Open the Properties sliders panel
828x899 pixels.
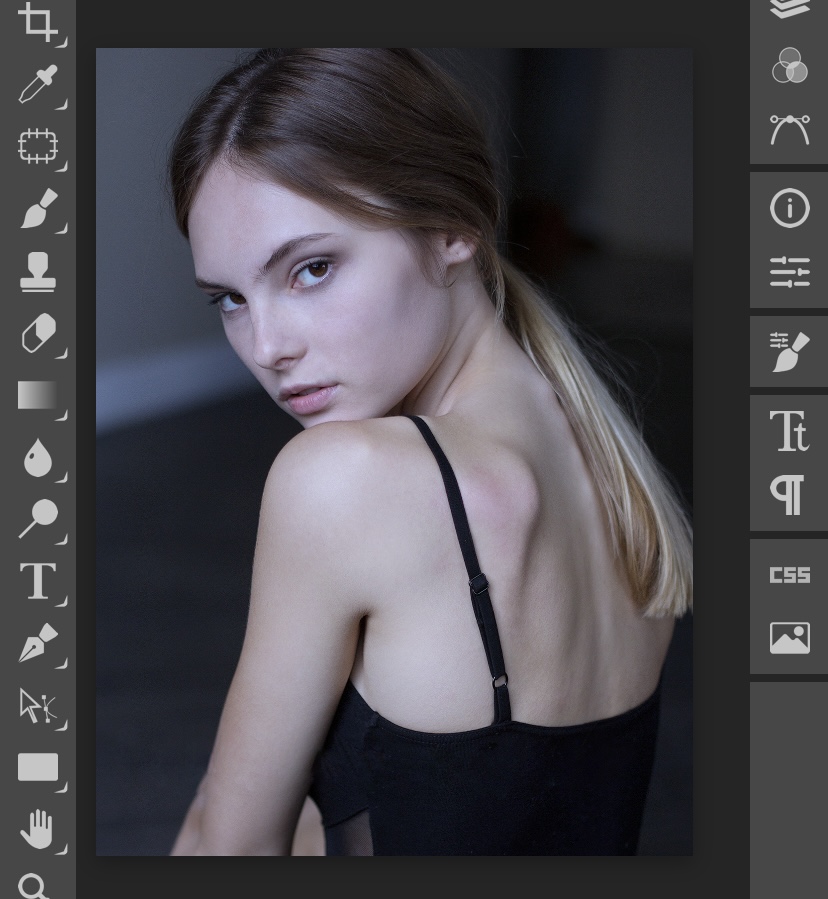[x=790, y=272]
